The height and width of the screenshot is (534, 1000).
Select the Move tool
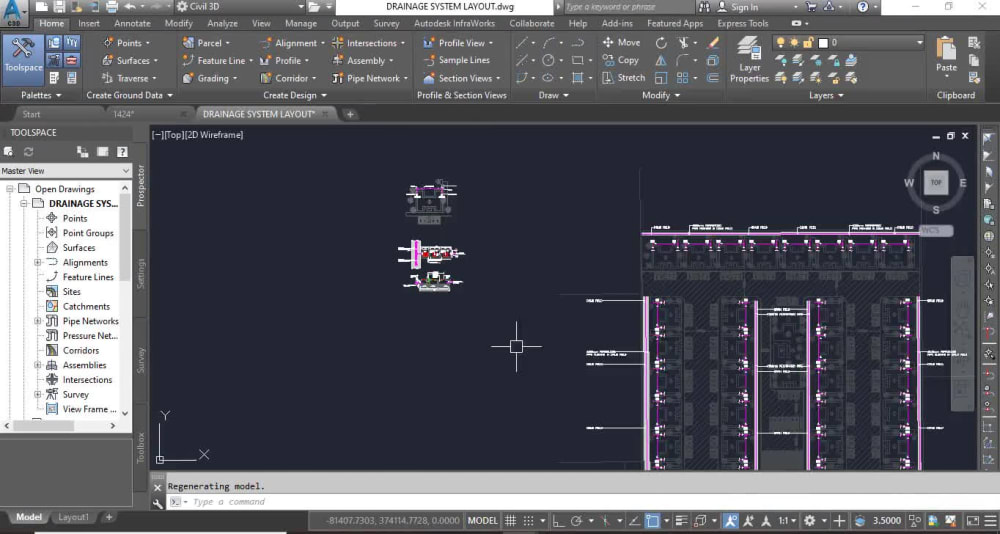point(620,43)
